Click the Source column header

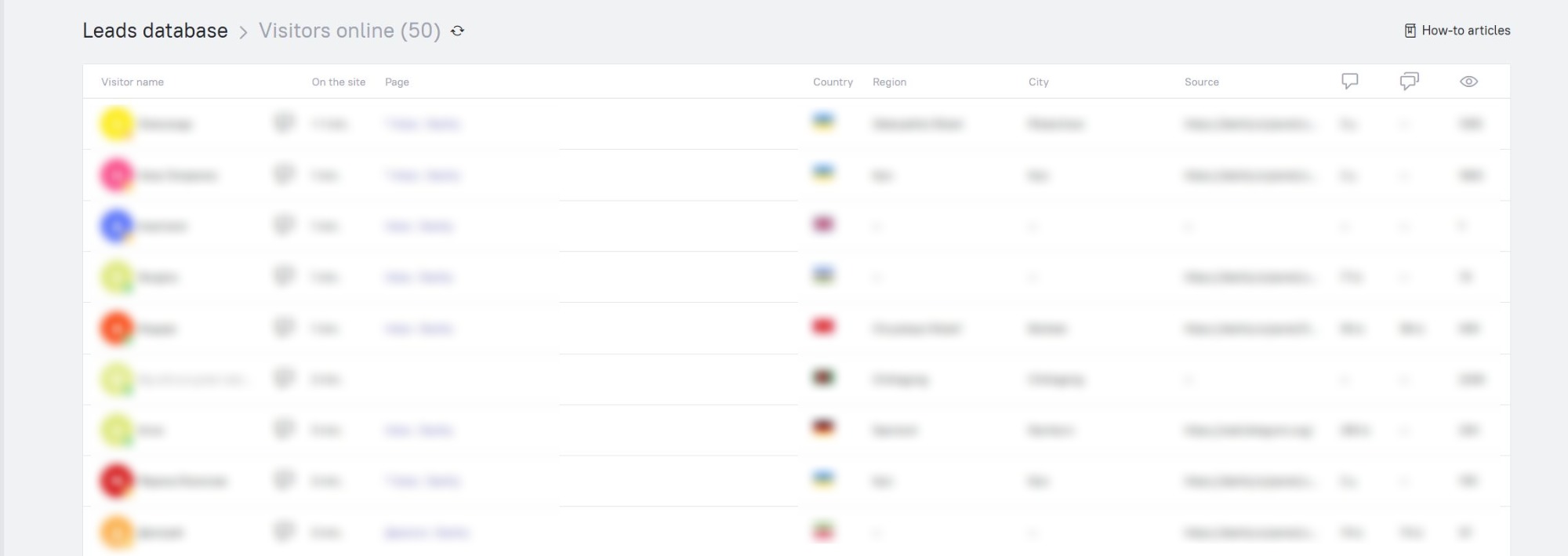click(1201, 82)
